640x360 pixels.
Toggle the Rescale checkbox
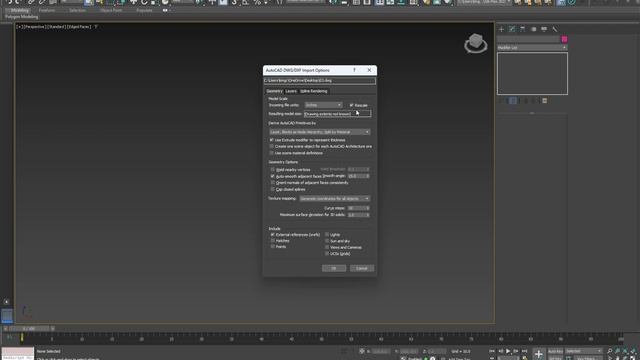click(x=351, y=105)
